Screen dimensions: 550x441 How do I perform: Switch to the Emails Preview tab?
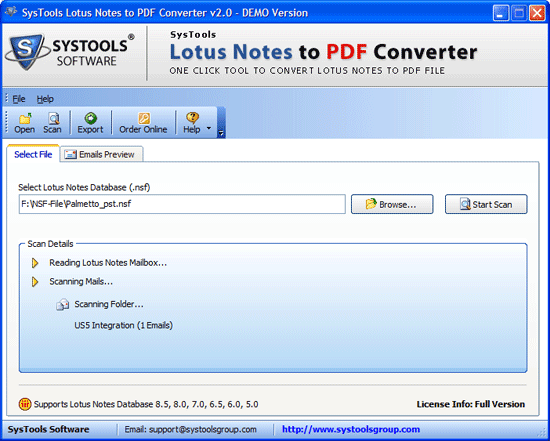coord(101,154)
